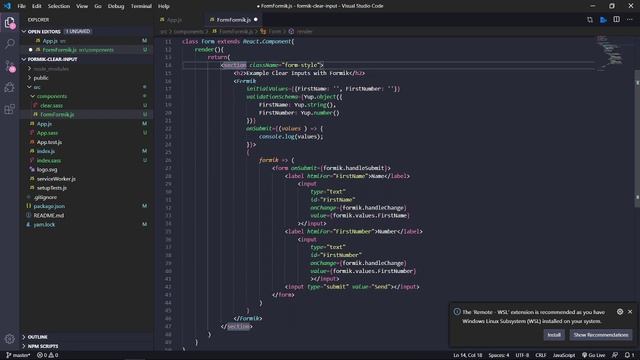640x360 pixels.
Task: Open the Selection menu
Action: click(59, 6)
